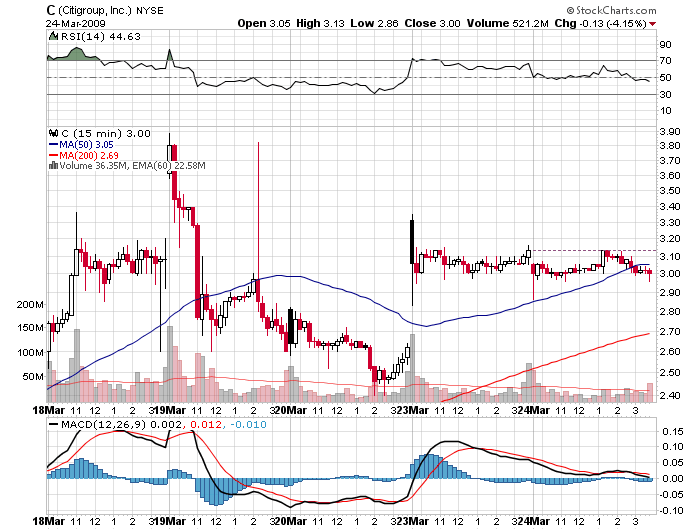Click the 70 level on RSI axis

pos(666,61)
